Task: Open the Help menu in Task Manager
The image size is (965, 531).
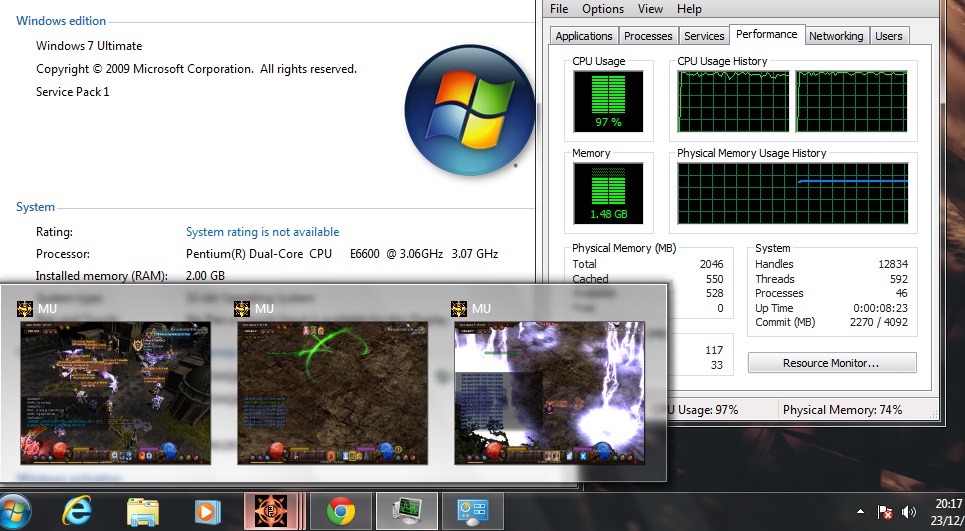Action: coord(689,9)
